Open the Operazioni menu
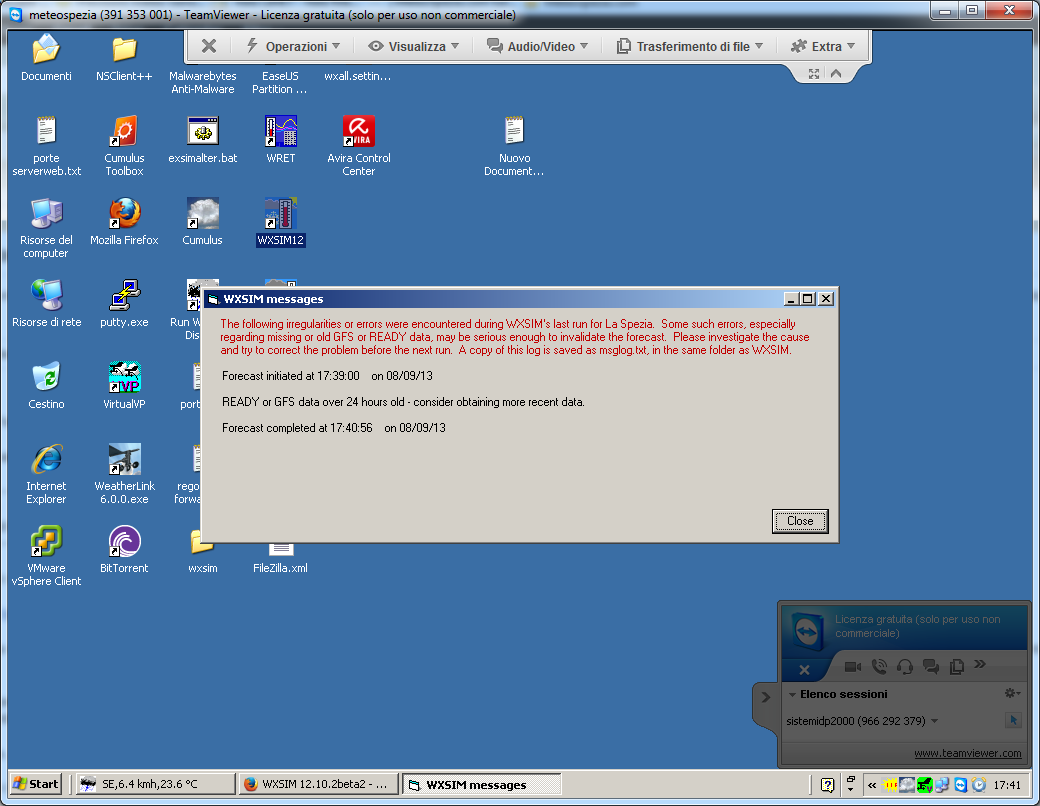 (292, 46)
